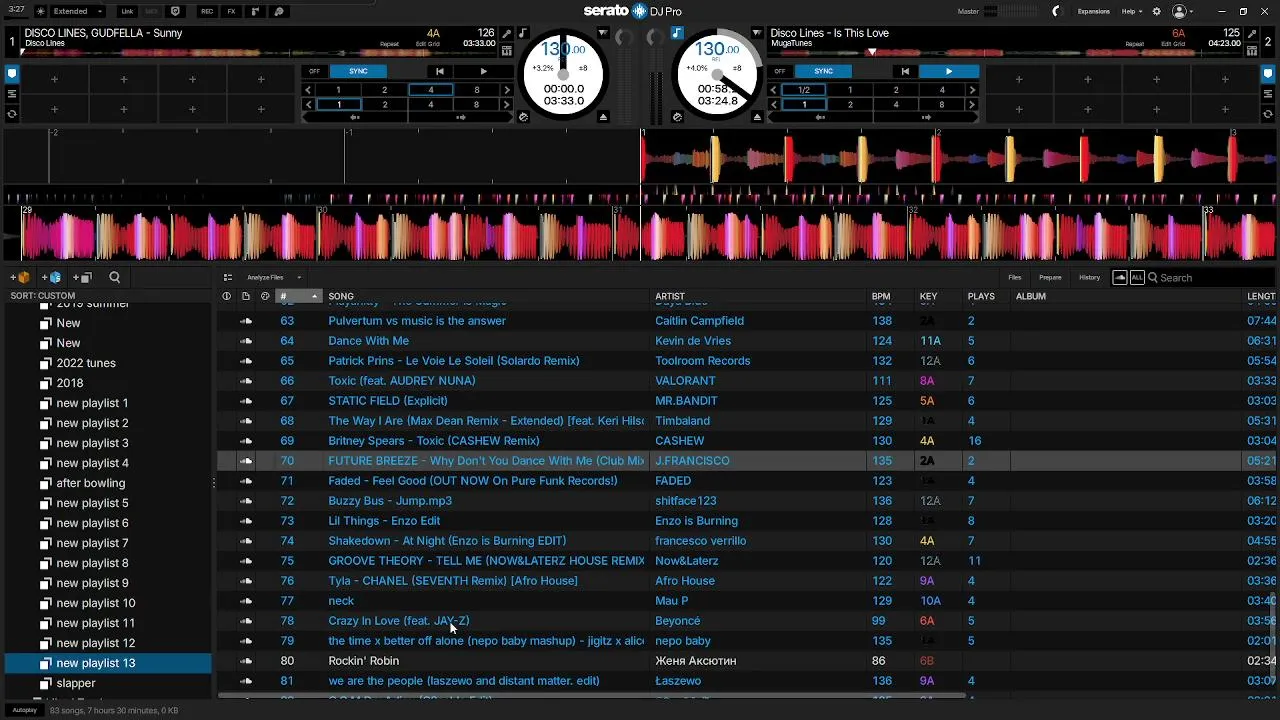Toggle library view mode icon
The height and width of the screenshot is (720, 1280).
click(228, 278)
